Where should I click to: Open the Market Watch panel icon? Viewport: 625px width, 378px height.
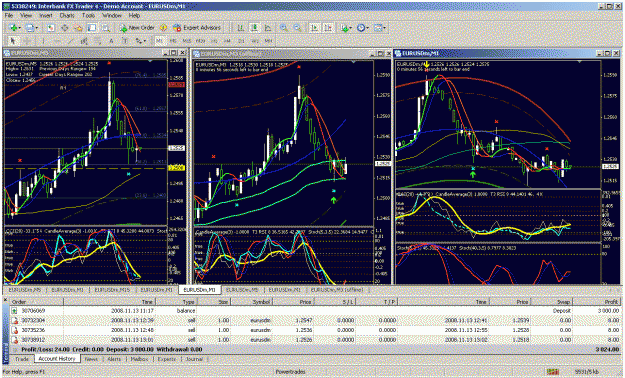click(x=51, y=28)
